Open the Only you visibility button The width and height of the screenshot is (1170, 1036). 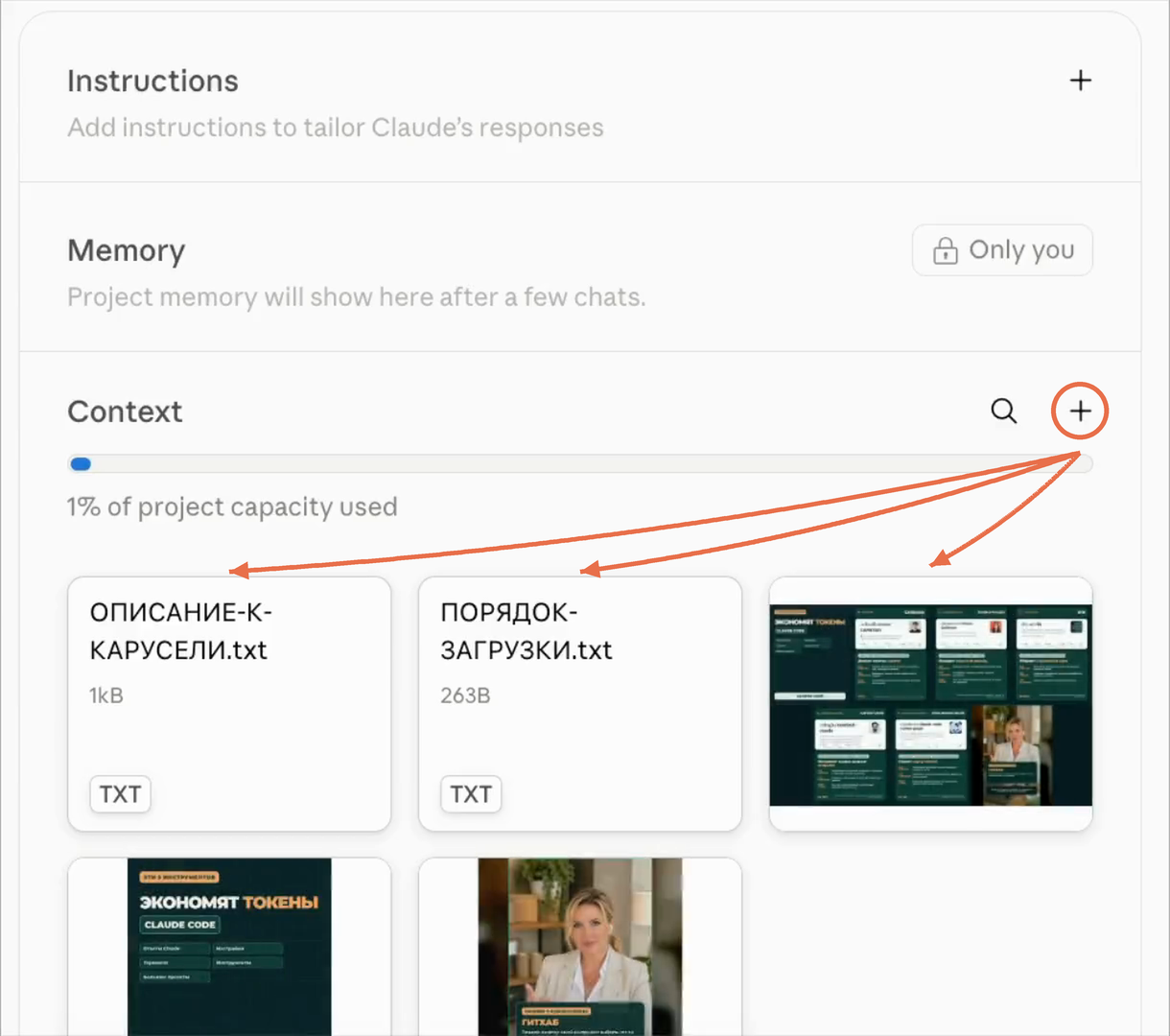pos(1002,250)
